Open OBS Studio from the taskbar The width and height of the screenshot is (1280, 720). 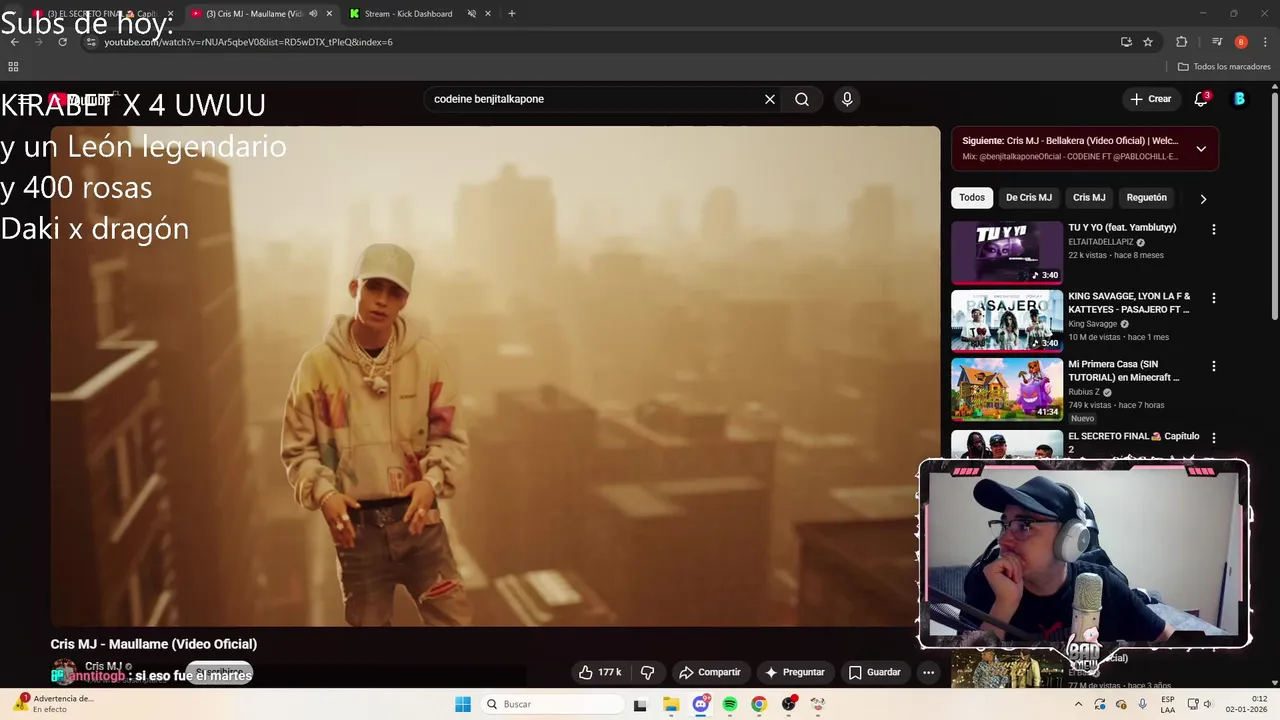[789, 704]
